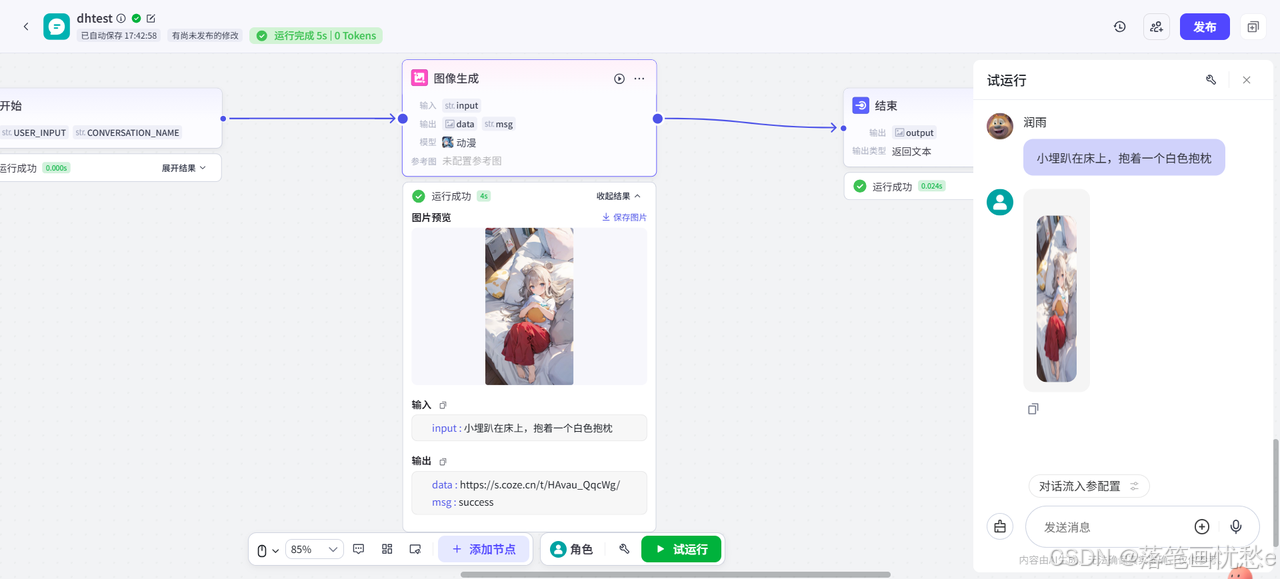The image size is (1280, 579).
Task: Open the mouse interaction mode dropdown
Action: click(x=268, y=550)
